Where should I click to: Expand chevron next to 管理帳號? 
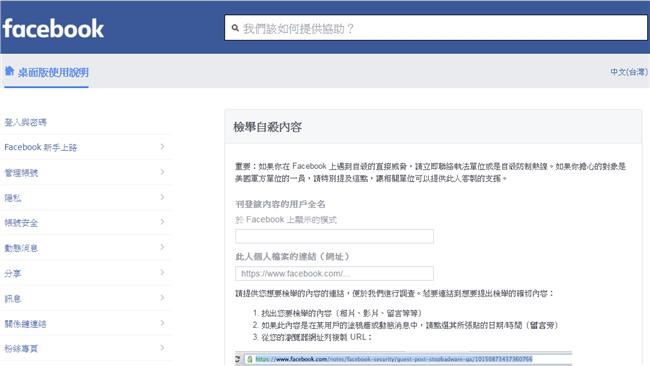pos(162,172)
